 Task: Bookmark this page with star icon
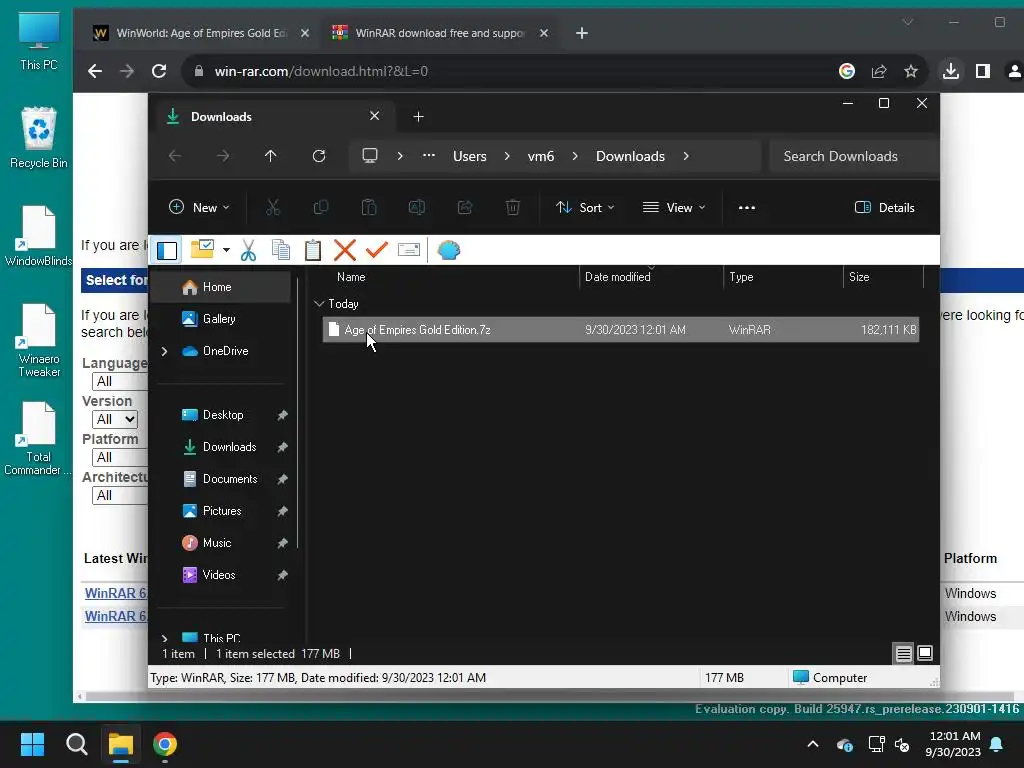coord(911,71)
